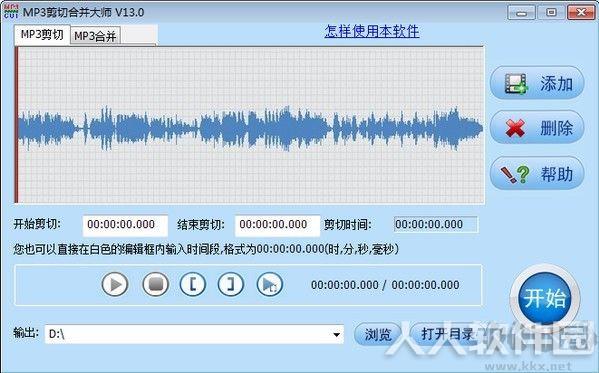Switch to the MP3剪切 tab
Image resolution: width=599 pixels, height=373 pixels.
tap(42, 35)
